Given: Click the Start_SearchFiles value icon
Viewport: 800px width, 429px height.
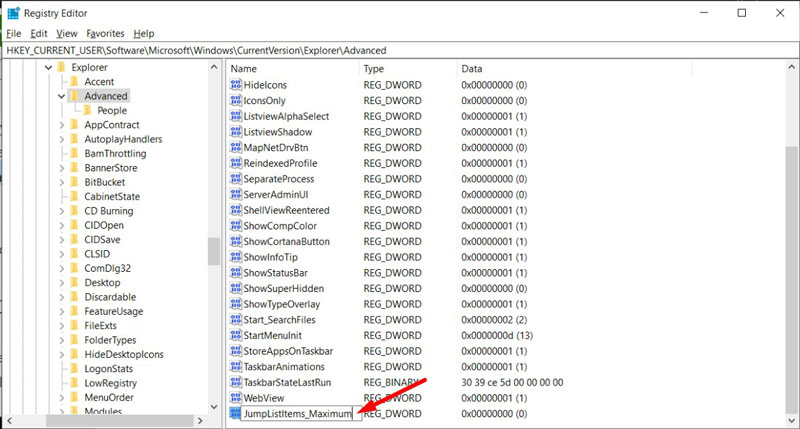Looking at the screenshot, I should tap(235, 319).
